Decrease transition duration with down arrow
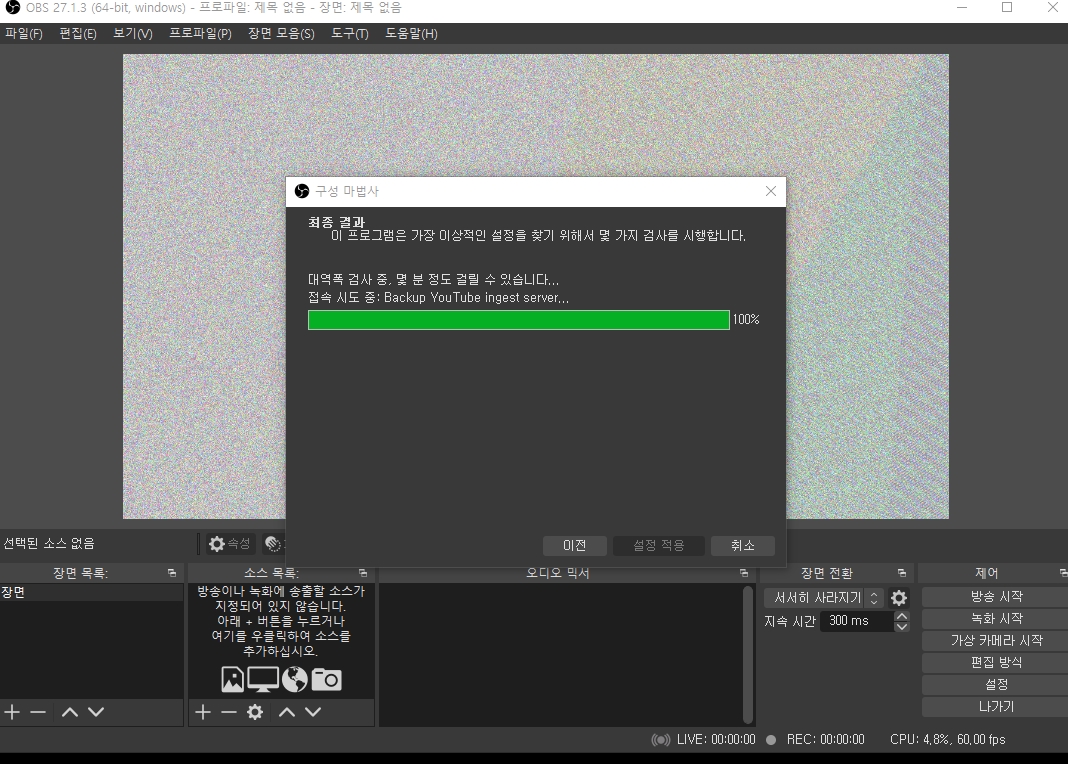The height and width of the screenshot is (764, 1068). [902, 626]
